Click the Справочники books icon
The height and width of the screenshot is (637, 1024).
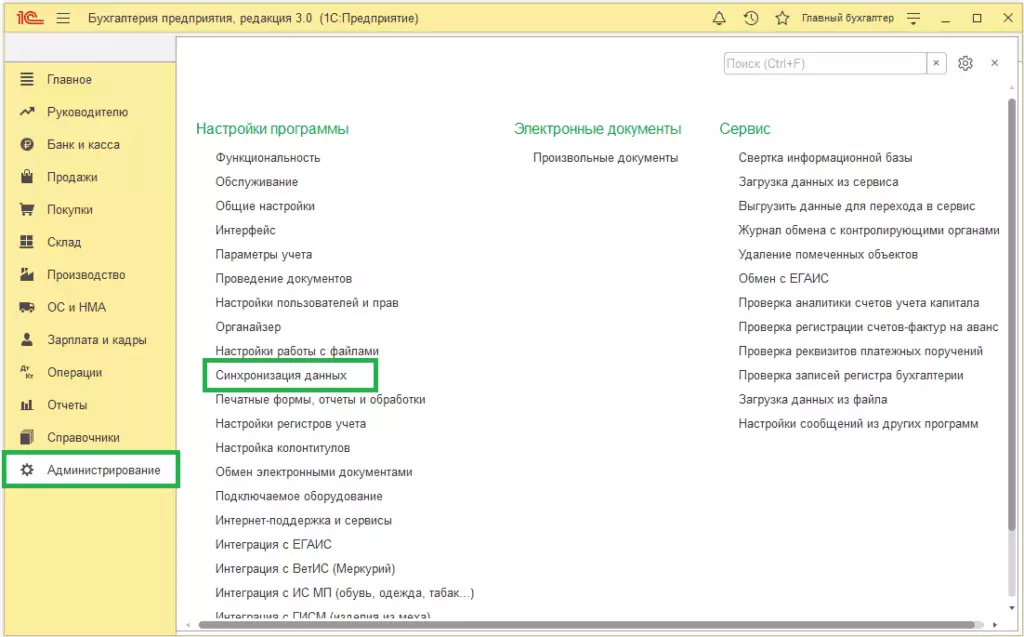coord(27,437)
